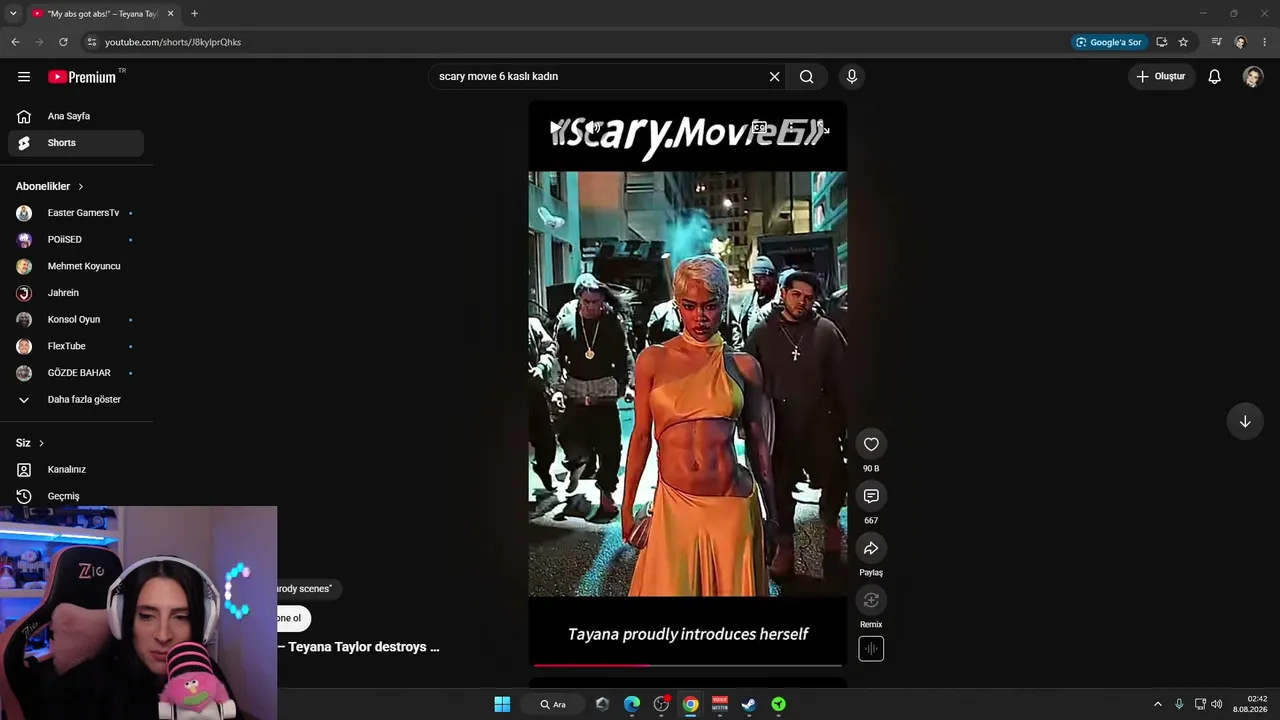The width and height of the screenshot is (1280, 720).
Task: Go to the next Short with down arrow
Action: [1245, 422]
